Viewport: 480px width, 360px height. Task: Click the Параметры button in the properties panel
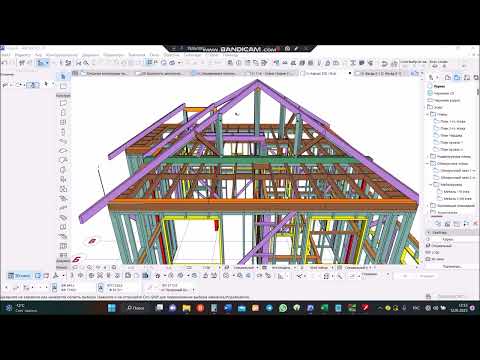452,266
